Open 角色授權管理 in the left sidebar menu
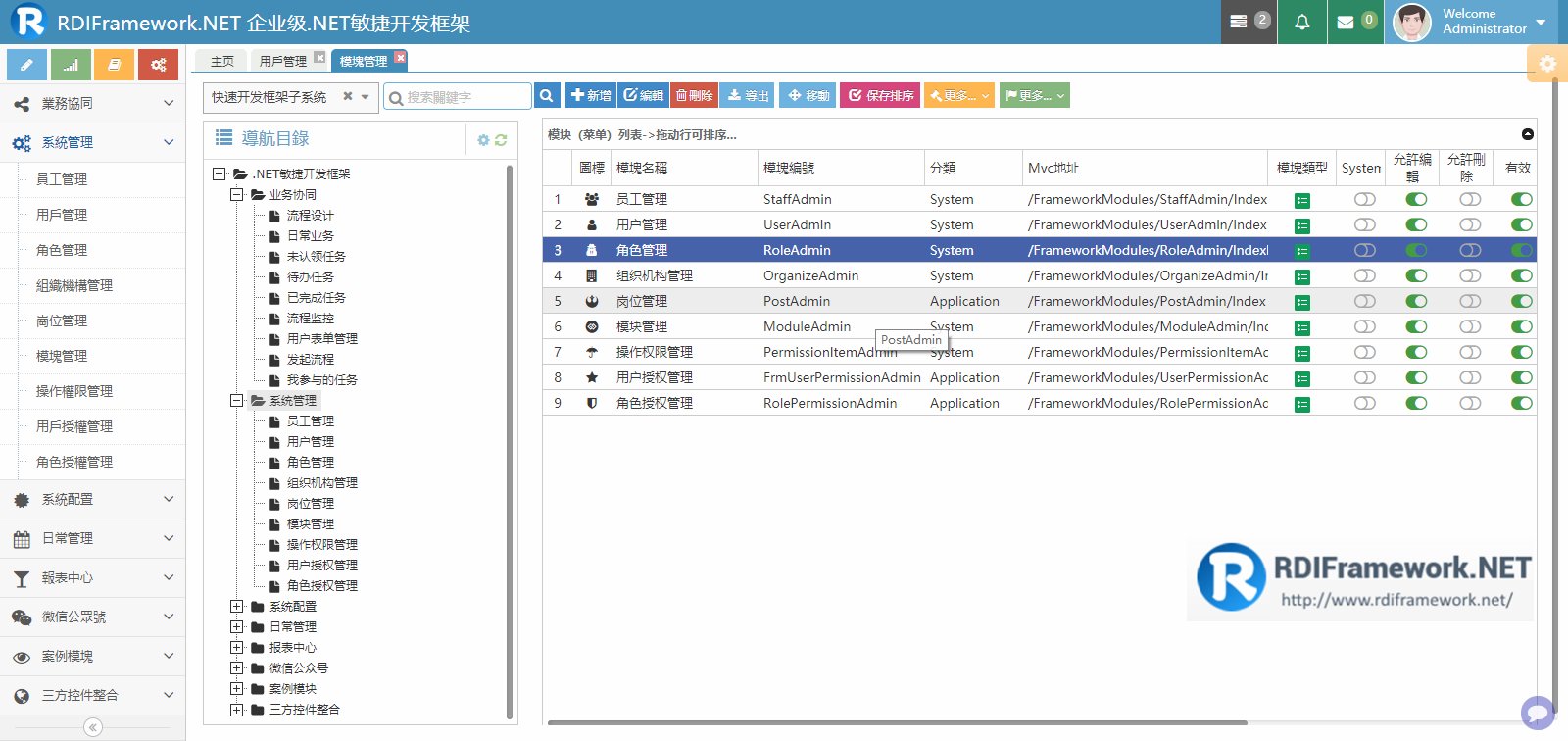Image resolution: width=1568 pixels, height=741 pixels. point(74,462)
